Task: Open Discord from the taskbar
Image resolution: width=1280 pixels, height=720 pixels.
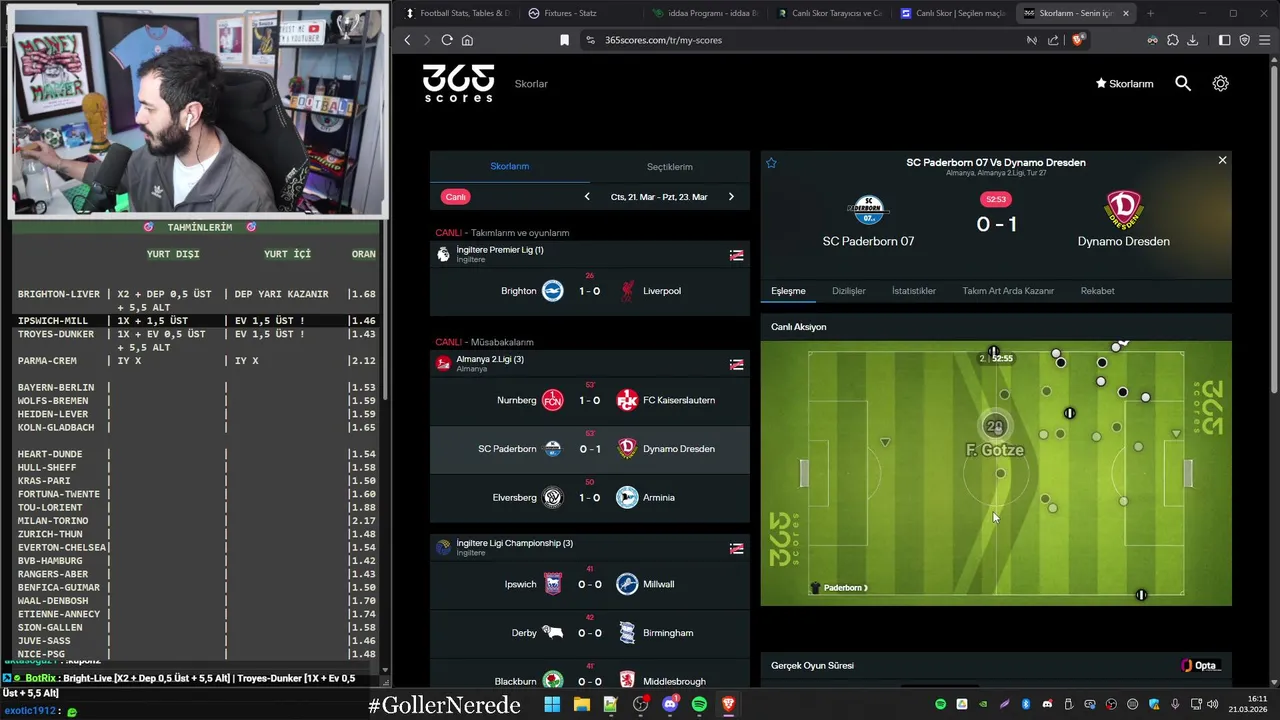Action: (x=670, y=704)
